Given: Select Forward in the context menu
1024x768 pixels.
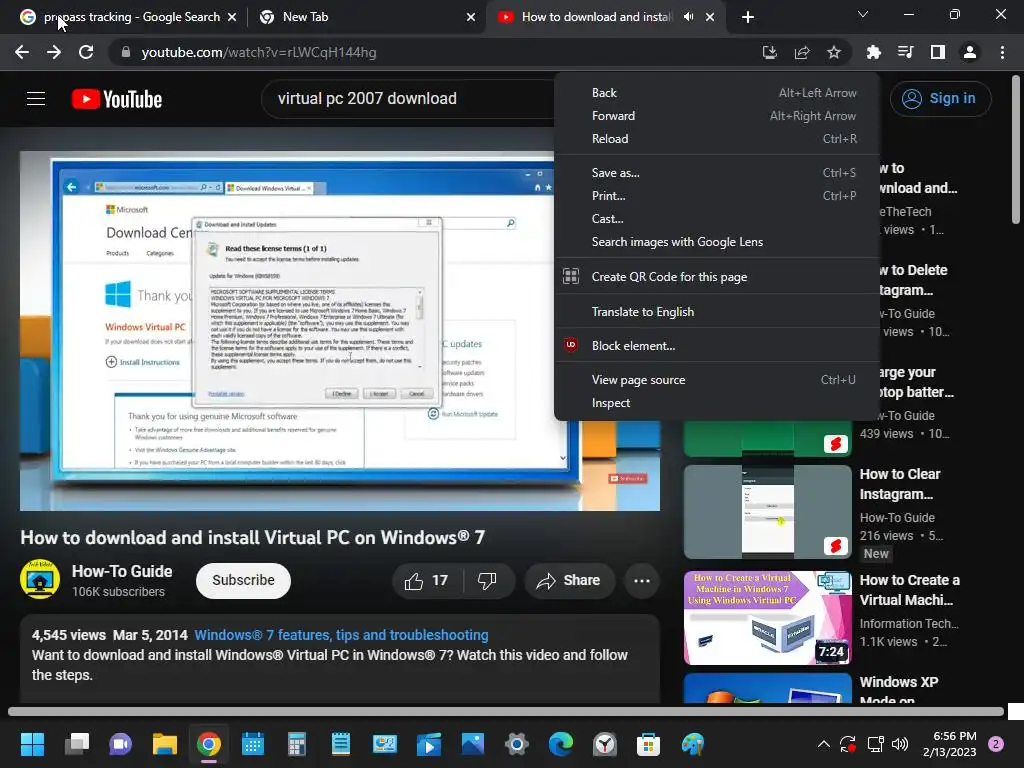Looking at the screenshot, I should pyautogui.click(x=716, y=116).
